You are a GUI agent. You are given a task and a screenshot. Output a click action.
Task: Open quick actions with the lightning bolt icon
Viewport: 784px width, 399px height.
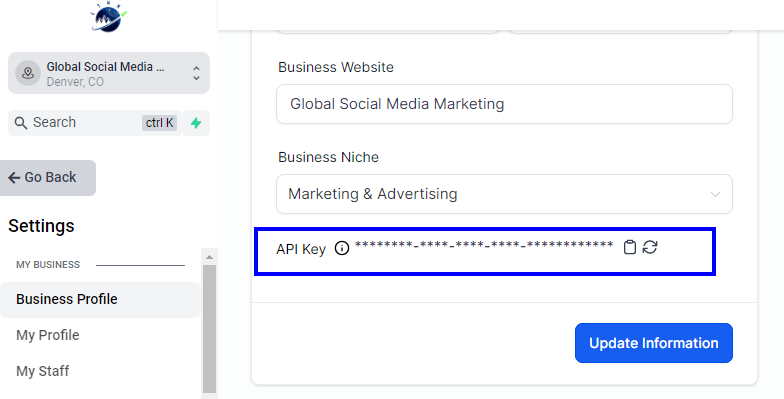(x=196, y=123)
